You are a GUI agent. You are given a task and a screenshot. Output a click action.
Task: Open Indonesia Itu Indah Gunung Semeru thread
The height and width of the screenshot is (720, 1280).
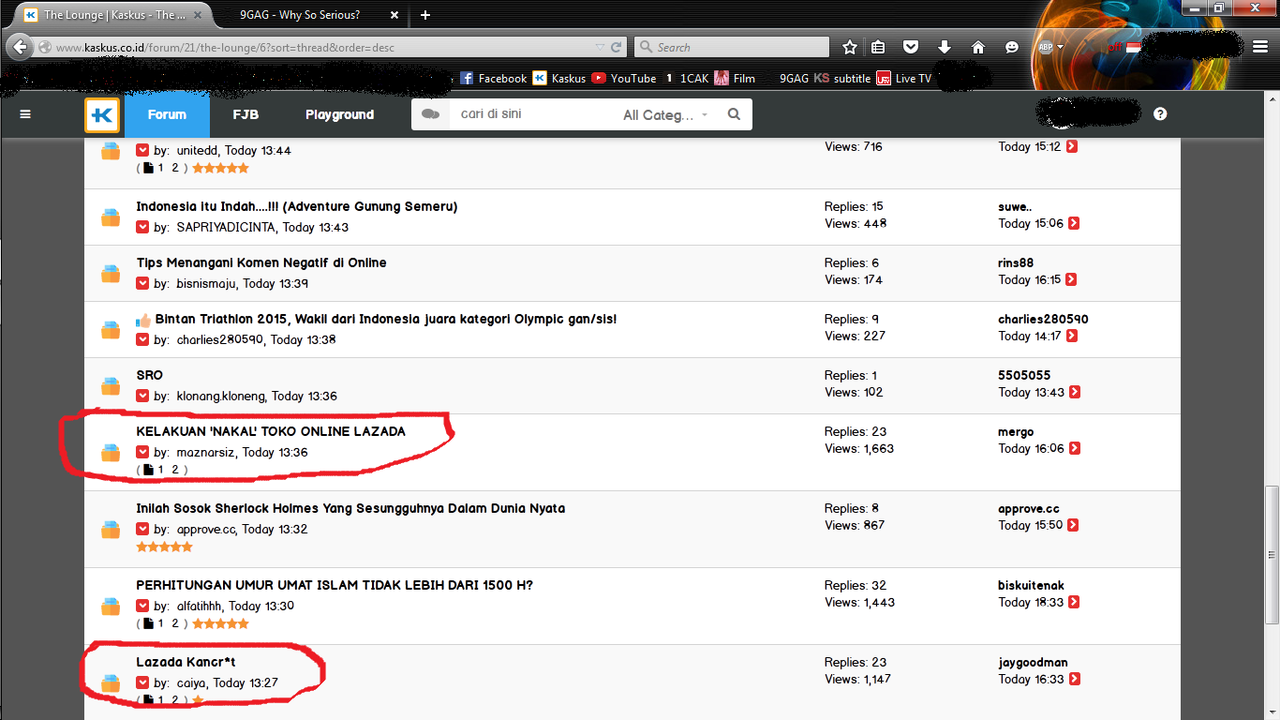[x=297, y=207]
